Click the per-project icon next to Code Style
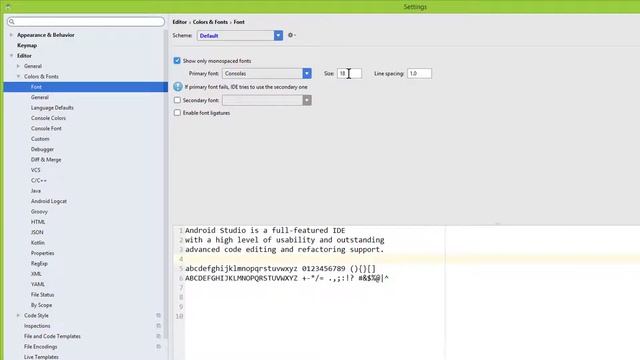 click(x=158, y=316)
